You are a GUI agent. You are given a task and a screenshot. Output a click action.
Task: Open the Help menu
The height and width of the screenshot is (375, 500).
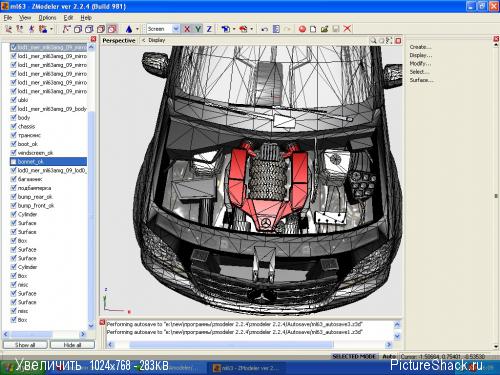click(x=86, y=18)
